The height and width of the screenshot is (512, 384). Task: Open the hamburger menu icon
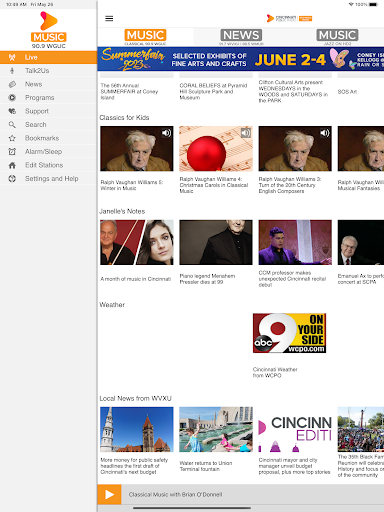tap(109, 18)
